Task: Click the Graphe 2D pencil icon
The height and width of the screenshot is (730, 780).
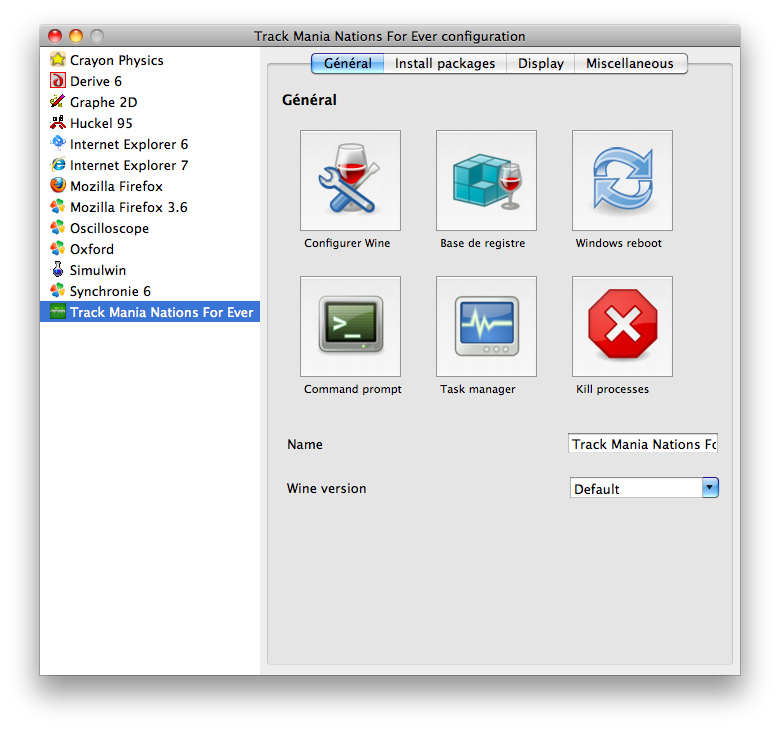Action: click(x=58, y=102)
